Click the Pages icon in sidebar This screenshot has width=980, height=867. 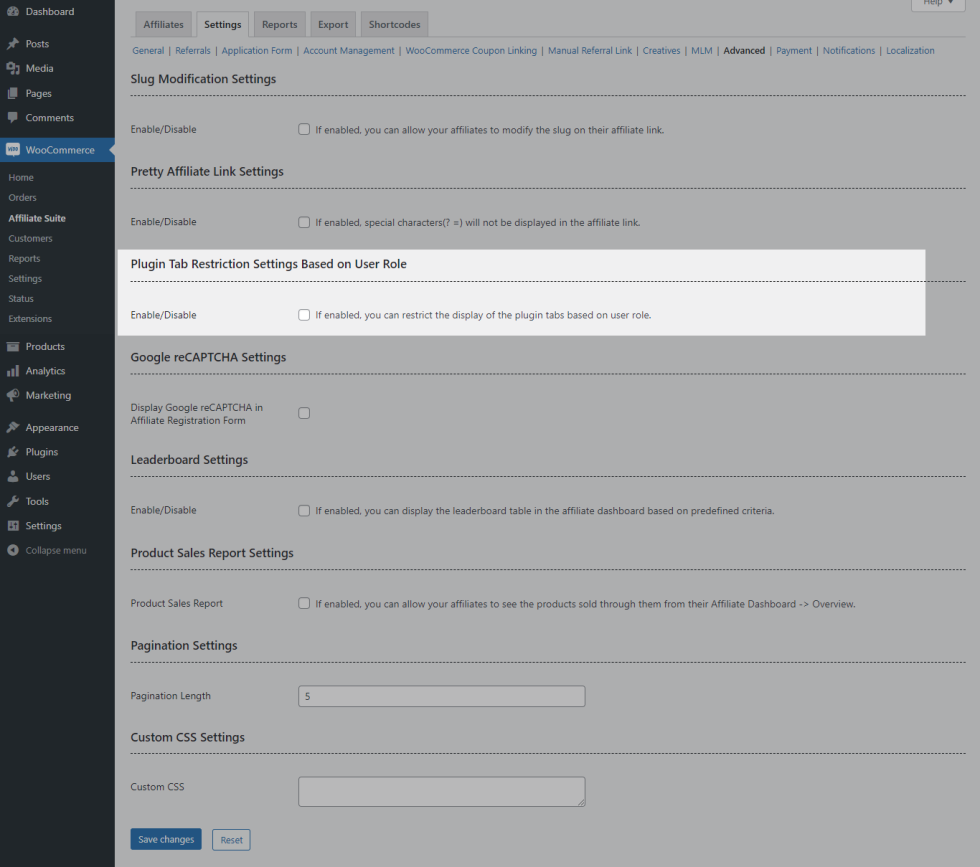pos(13,93)
